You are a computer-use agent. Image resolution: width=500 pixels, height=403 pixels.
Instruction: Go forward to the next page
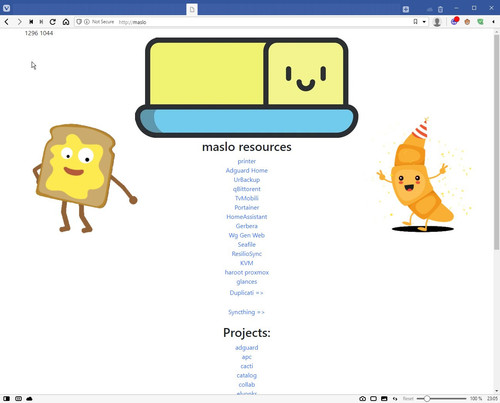19,22
